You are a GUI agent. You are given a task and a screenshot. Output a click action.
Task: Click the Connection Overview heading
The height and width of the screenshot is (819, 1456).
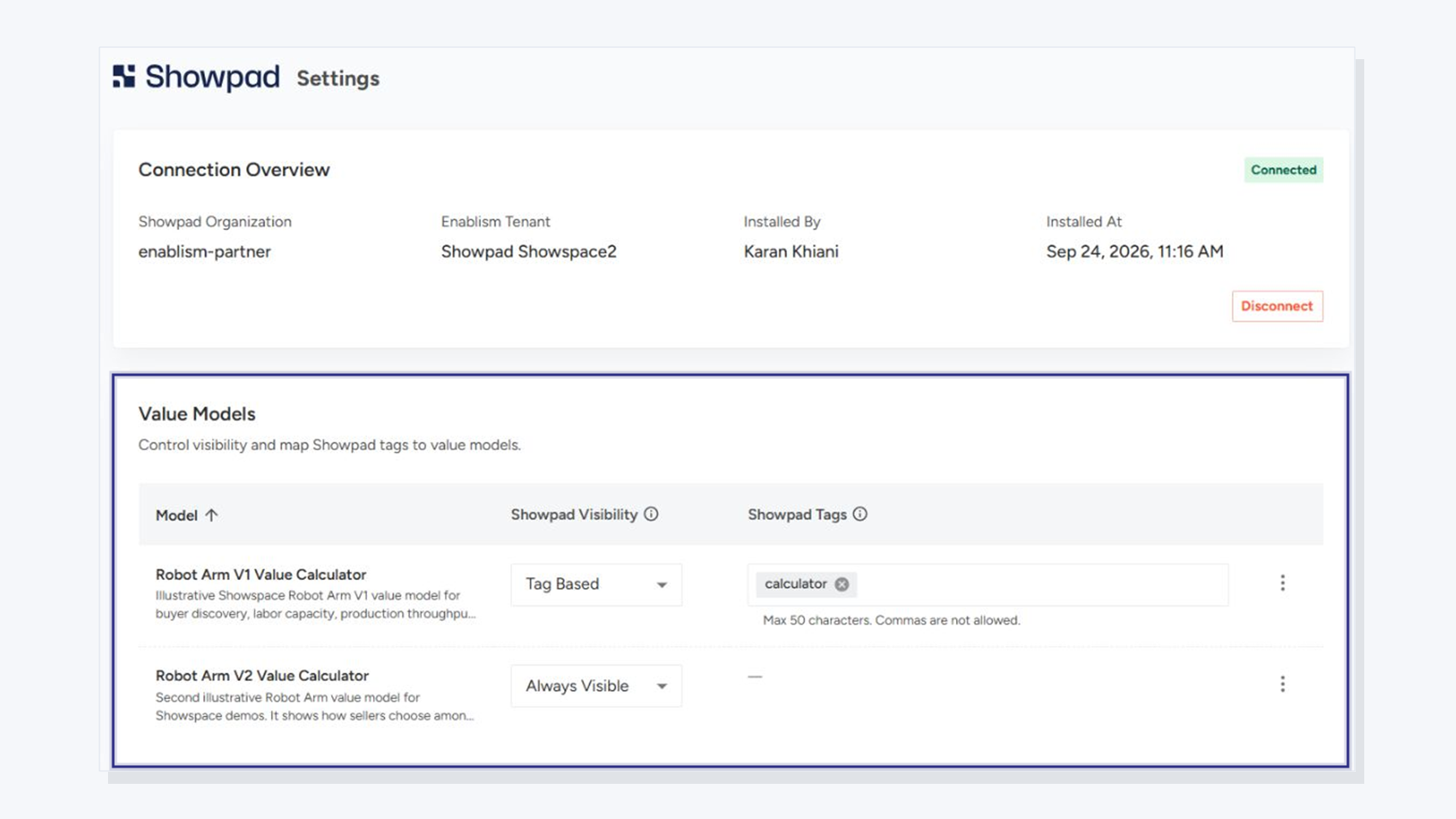click(x=234, y=170)
